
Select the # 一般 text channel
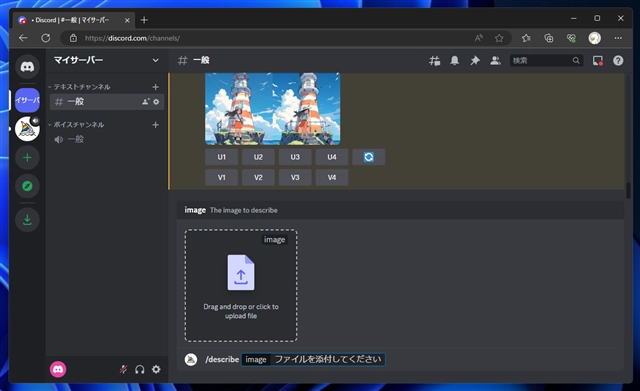click(107, 102)
